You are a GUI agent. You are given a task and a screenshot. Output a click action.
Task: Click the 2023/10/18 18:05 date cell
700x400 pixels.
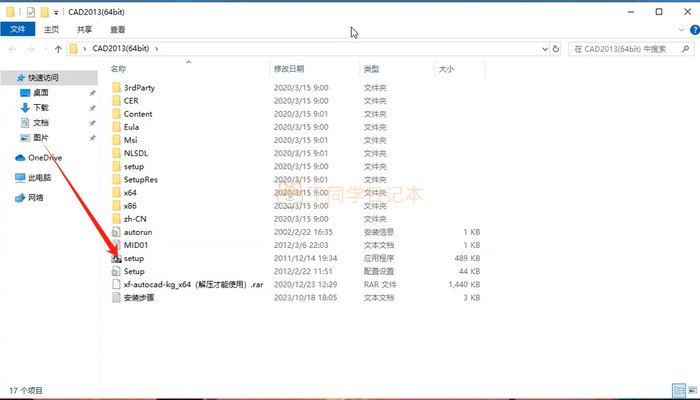pyautogui.click(x=305, y=297)
